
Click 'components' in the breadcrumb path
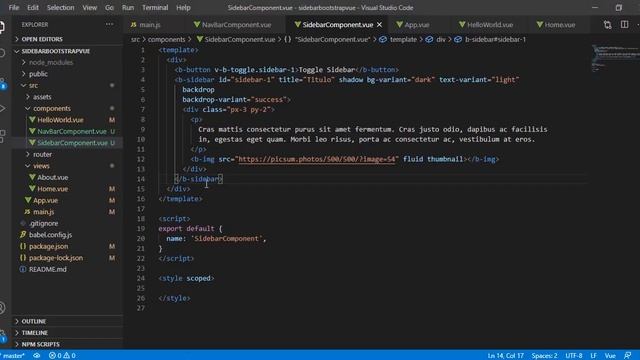click(166, 40)
